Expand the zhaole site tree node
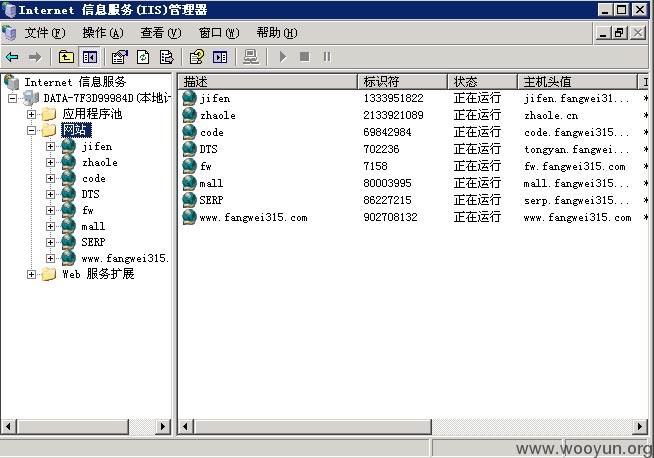 pyautogui.click(x=50, y=162)
